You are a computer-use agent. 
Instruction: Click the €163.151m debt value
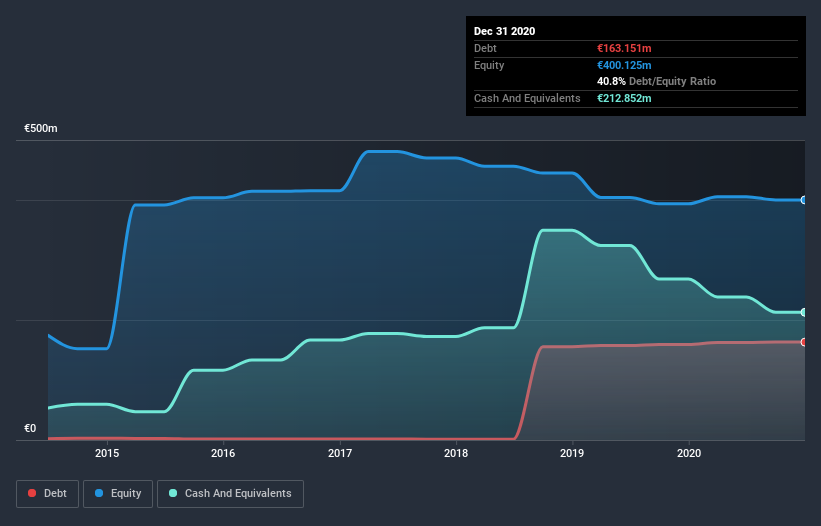624,48
